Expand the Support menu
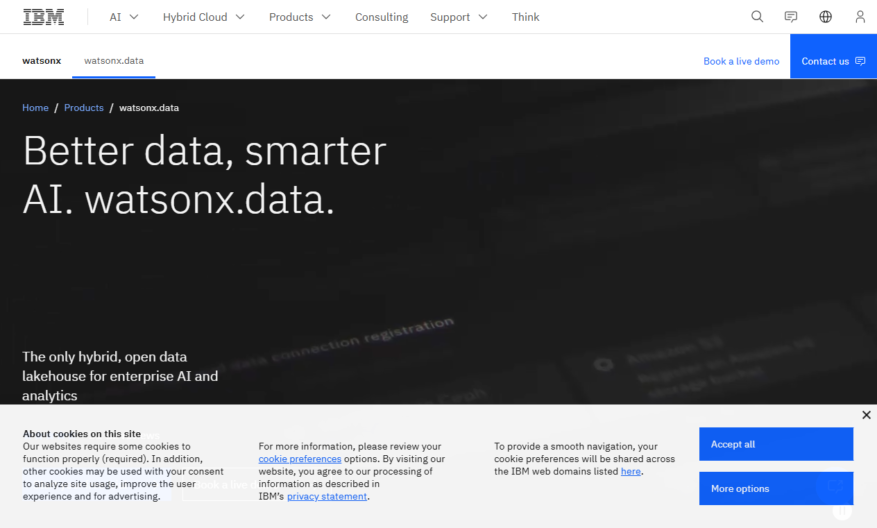Image resolution: width=877 pixels, height=528 pixels. [x=459, y=17]
